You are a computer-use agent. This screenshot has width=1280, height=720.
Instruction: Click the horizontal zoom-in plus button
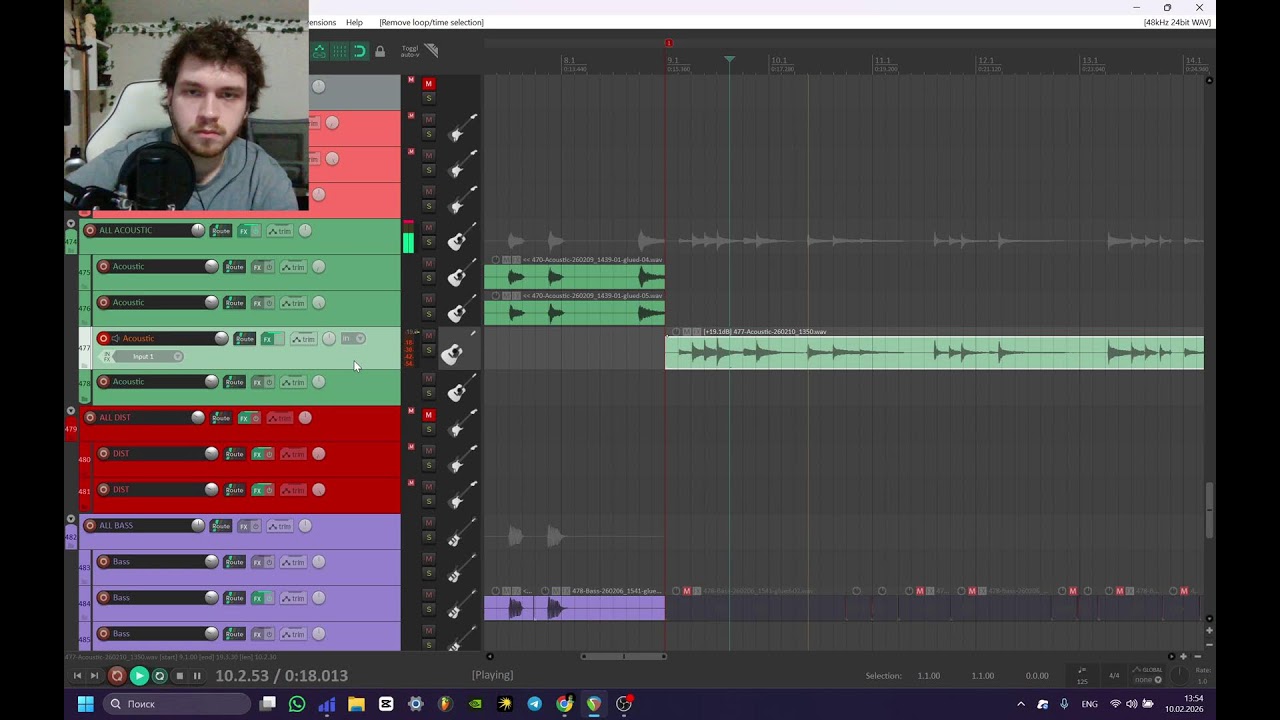(x=1184, y=657)
